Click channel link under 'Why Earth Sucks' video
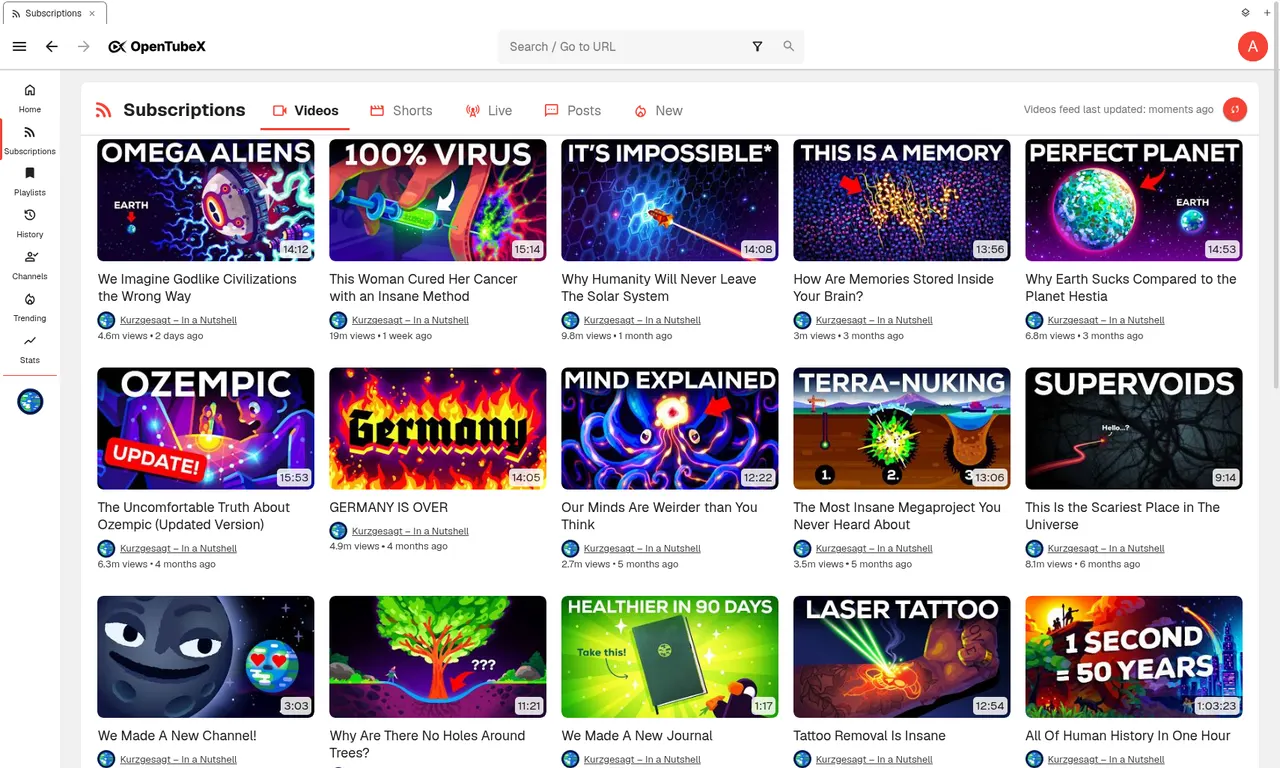 point(1106,320)
